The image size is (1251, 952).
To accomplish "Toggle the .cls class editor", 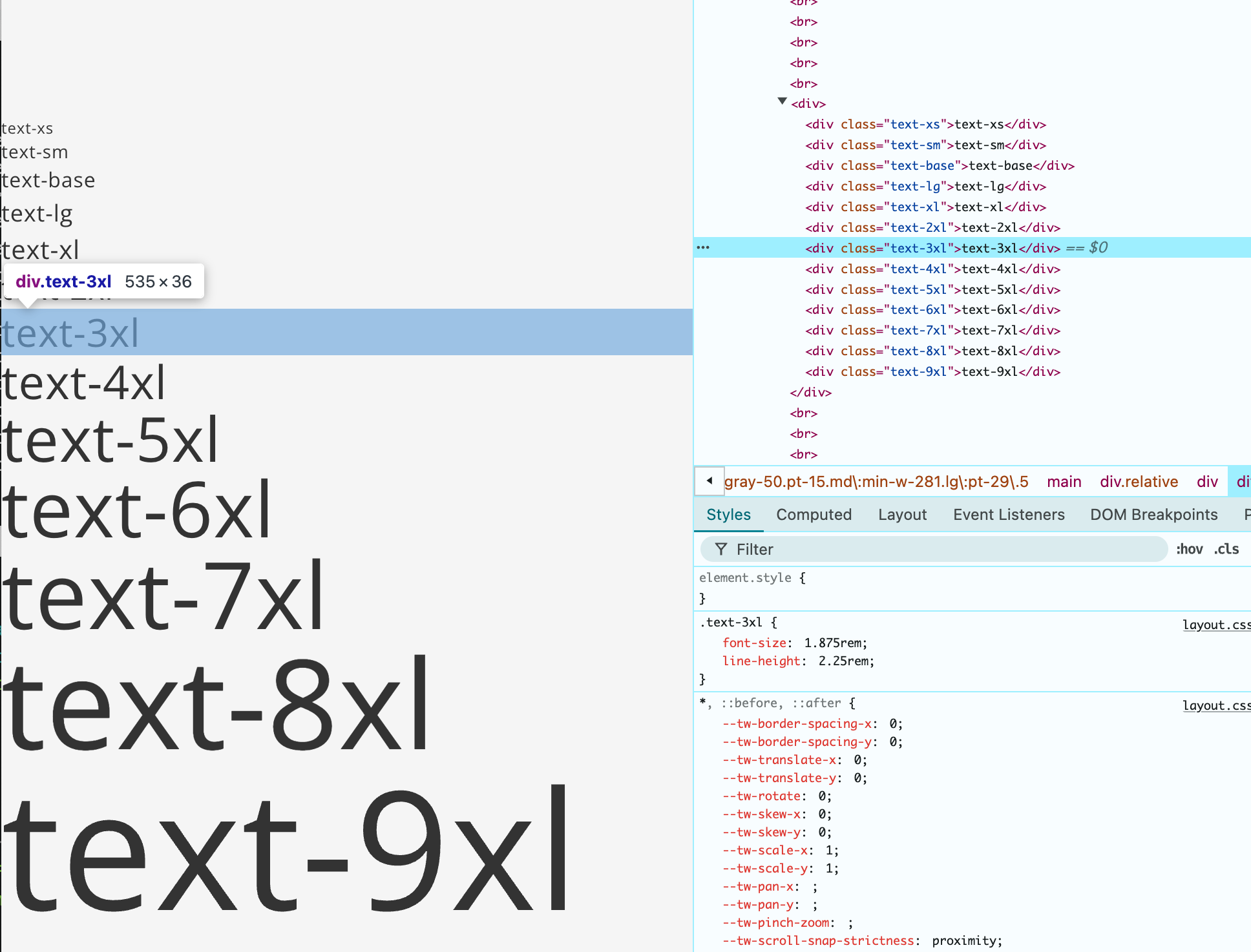I will click(x=1226, y=550).
